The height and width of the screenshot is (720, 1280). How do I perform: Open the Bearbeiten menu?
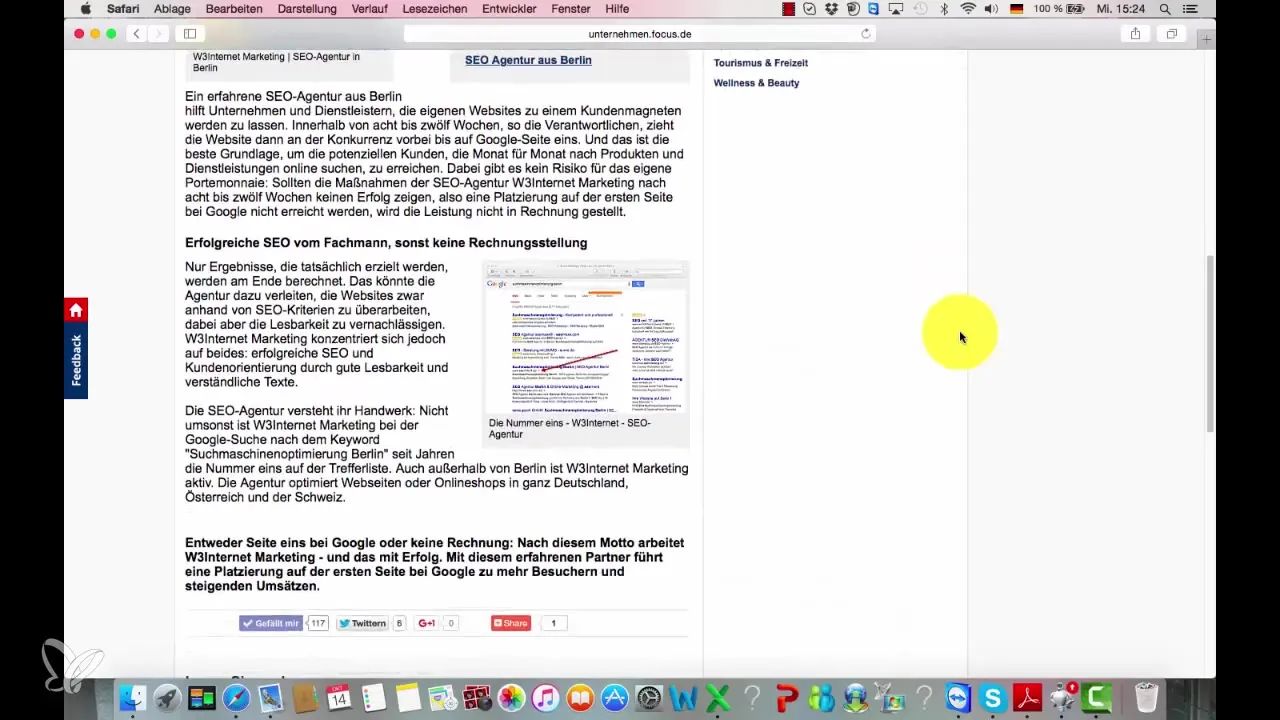tap(234, 9)
